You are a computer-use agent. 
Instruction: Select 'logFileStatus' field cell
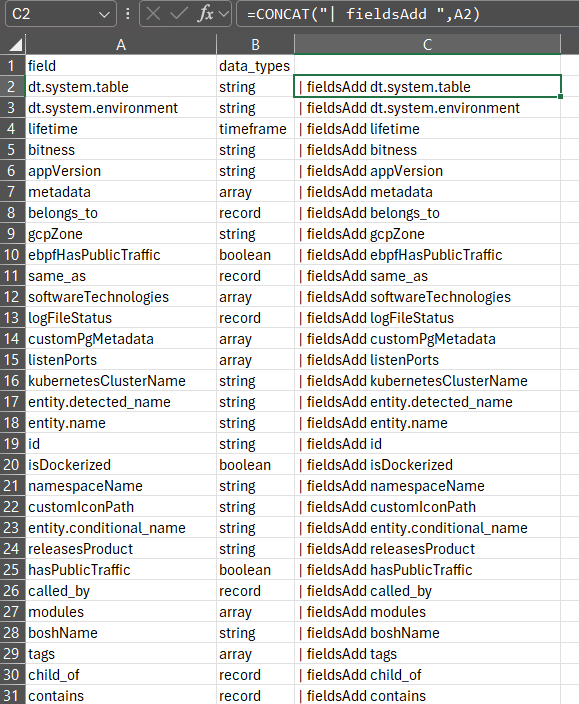pyautogui.click(x=121, y=318)
